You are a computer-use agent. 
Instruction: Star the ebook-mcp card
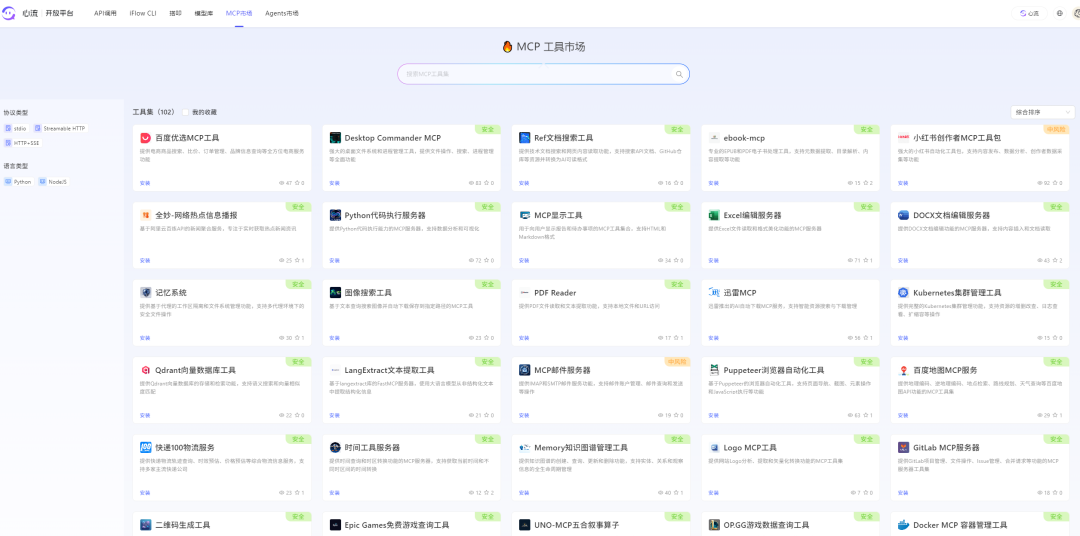(x=865, y=183)
